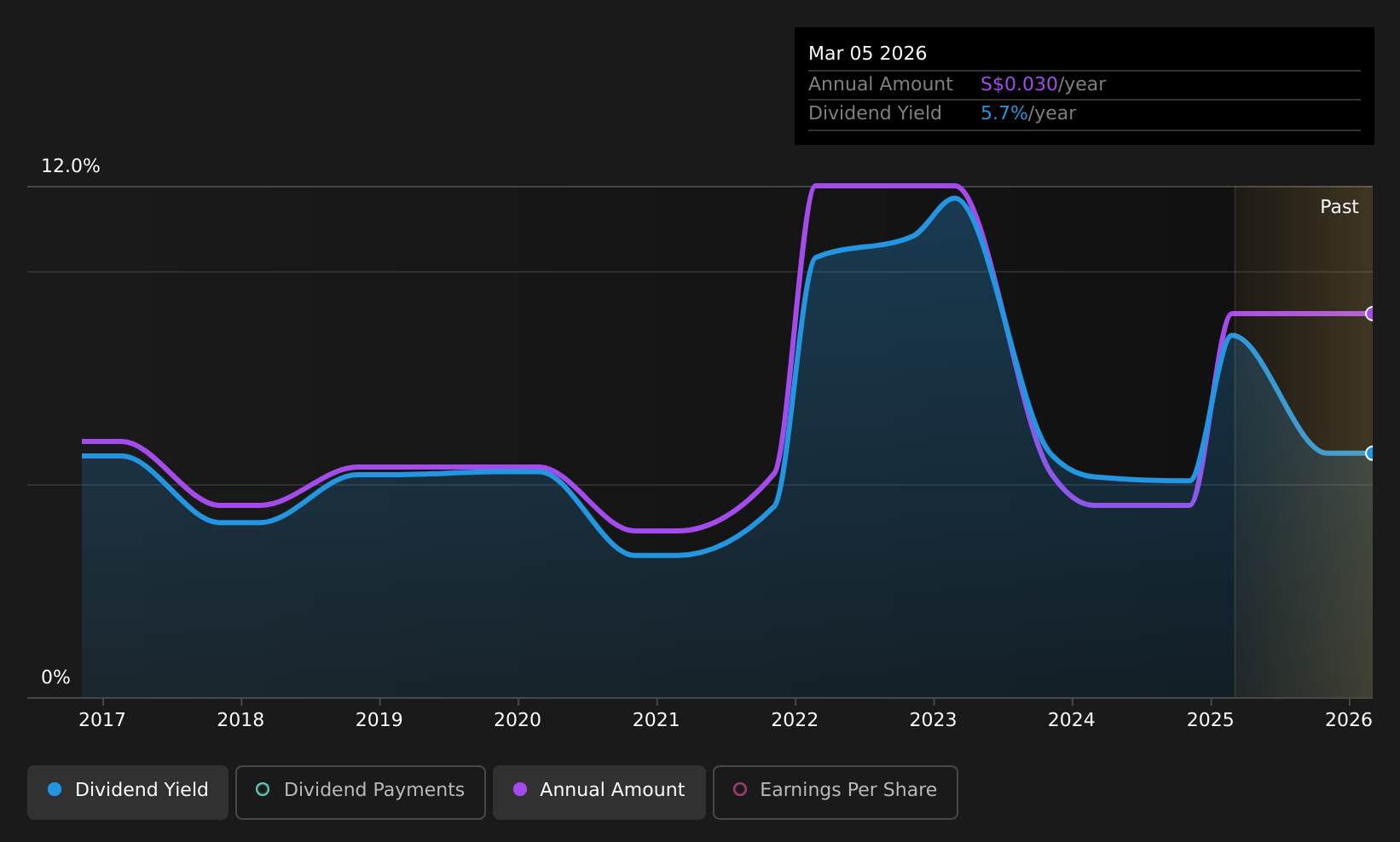Click the 2022 x-axis label

tap(795, 720)
